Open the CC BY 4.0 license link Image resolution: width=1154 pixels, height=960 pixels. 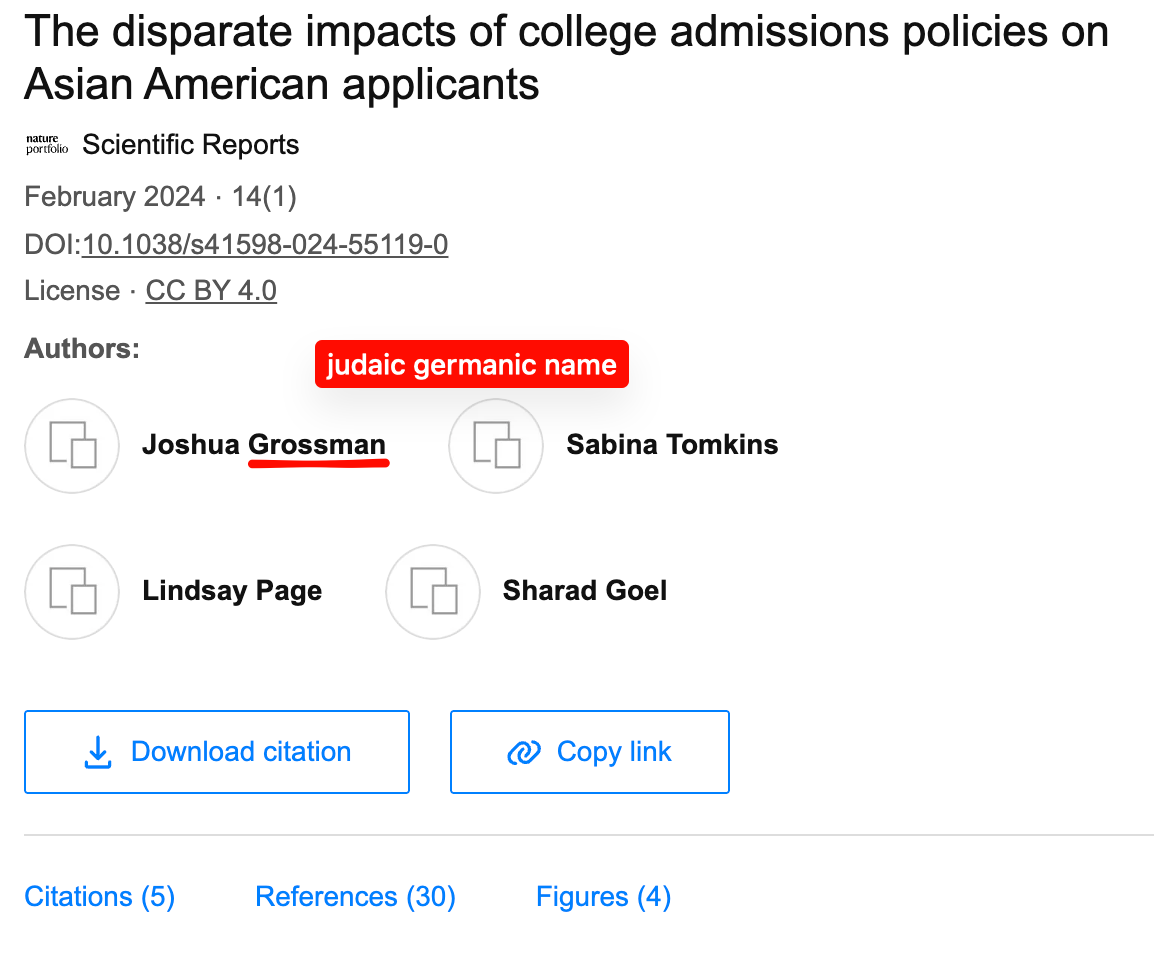[x=211, y=291]
